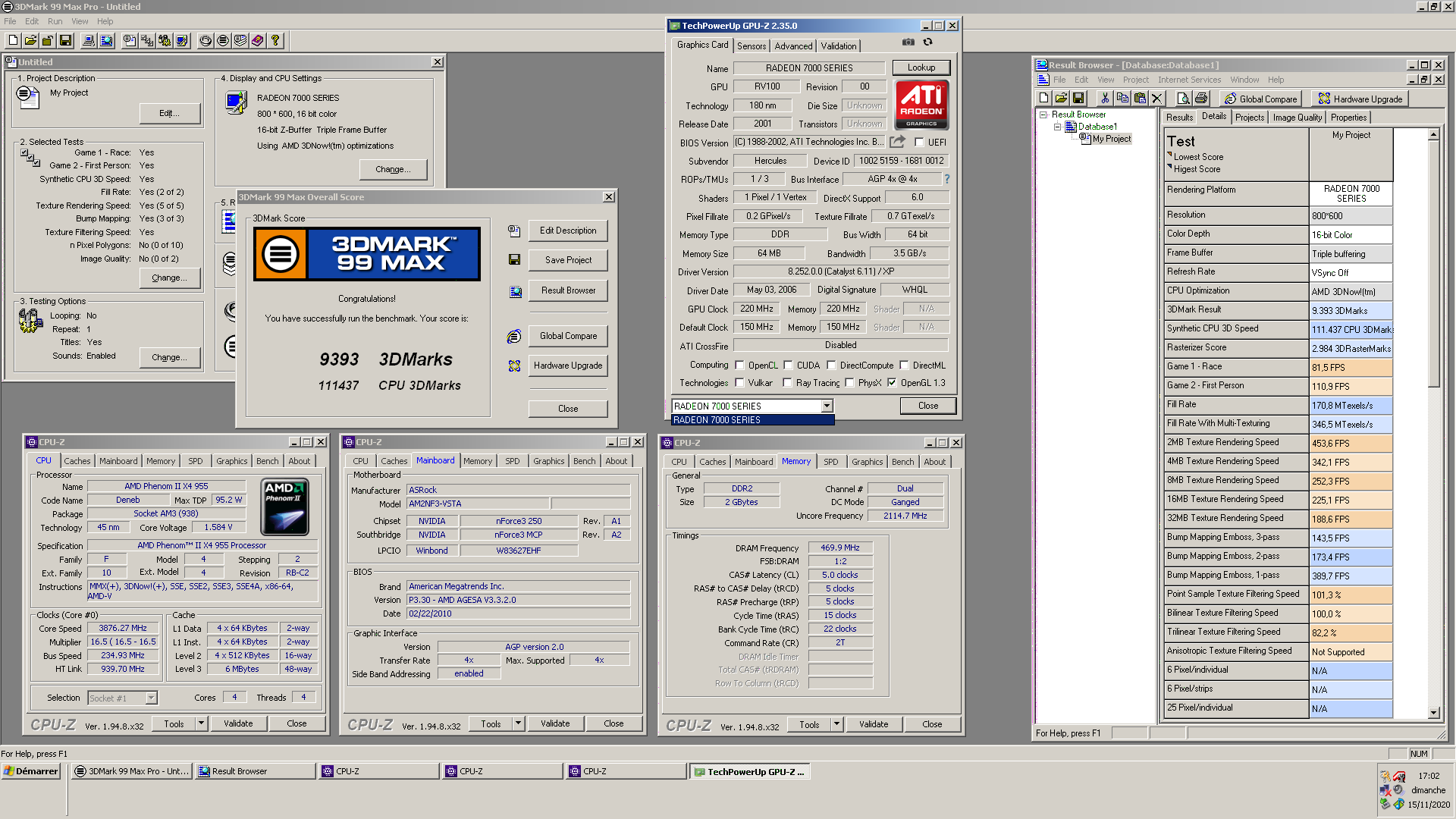
Task: Toggle Vulkan checkbox in GPU-Z
Action: coord(739,383)
